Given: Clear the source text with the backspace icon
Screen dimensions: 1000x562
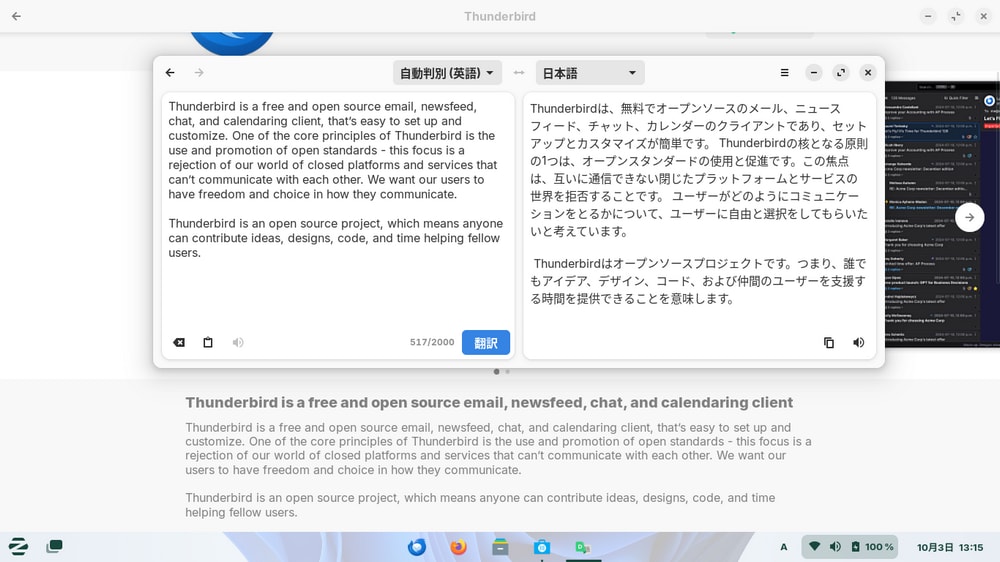Looking at the screenshot, I should tap(179, 342).
